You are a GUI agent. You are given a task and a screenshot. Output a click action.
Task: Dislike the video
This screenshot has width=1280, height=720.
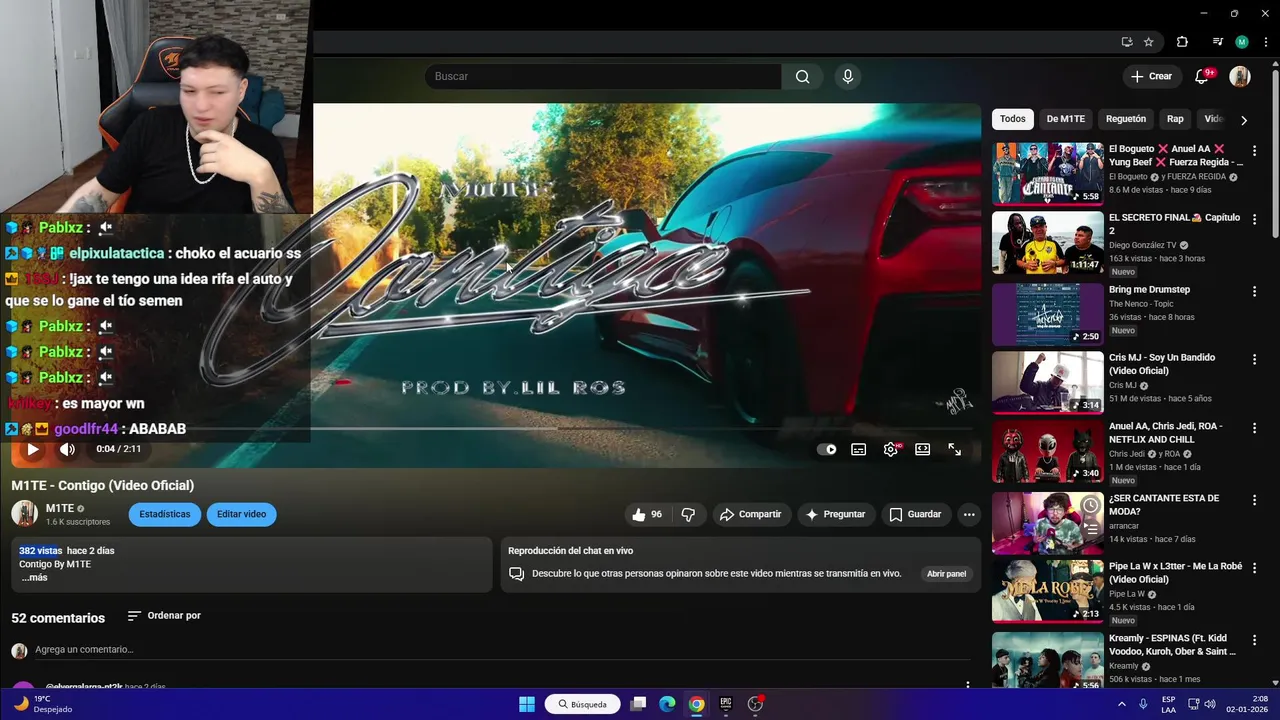click(x=688, y=514)
